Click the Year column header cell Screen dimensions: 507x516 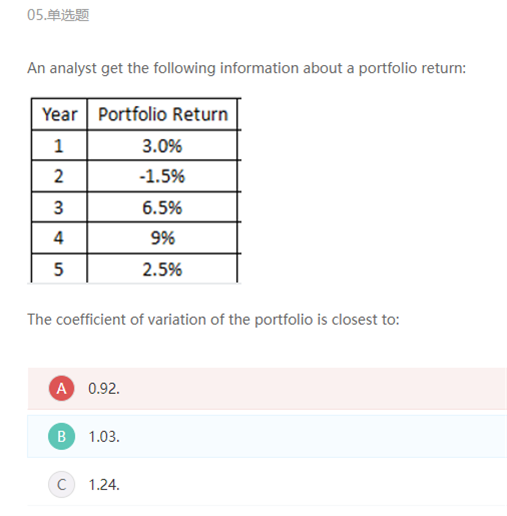coord(59,114)
